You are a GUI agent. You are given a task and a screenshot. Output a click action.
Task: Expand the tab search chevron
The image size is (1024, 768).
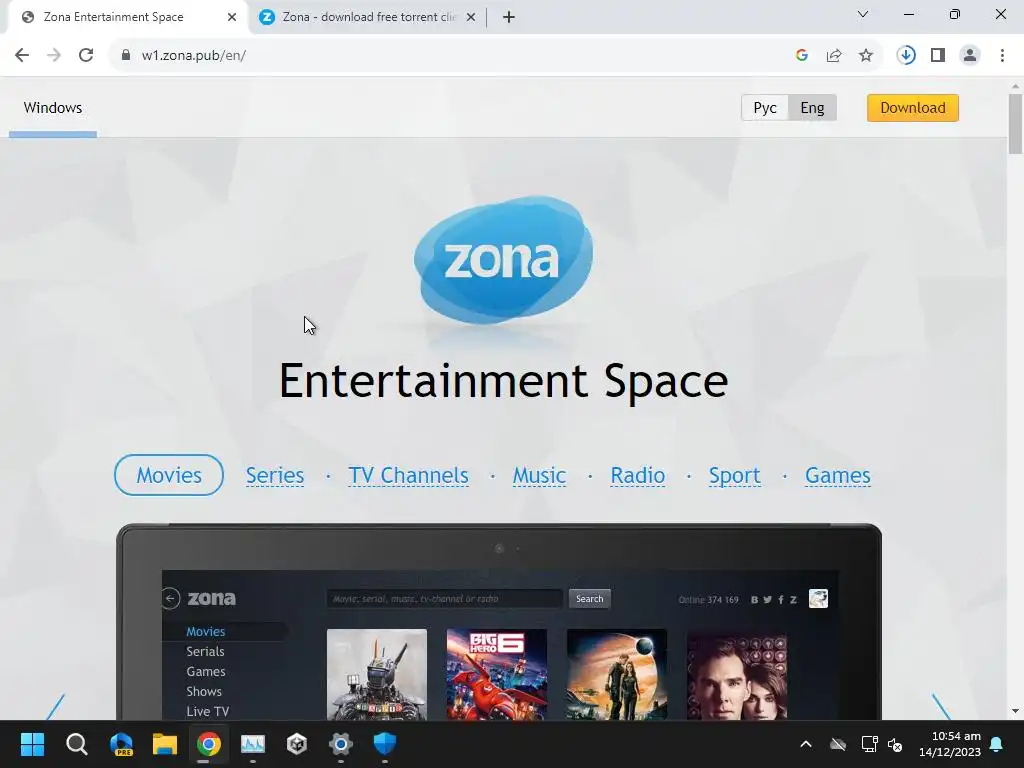[x=863, y=14]
